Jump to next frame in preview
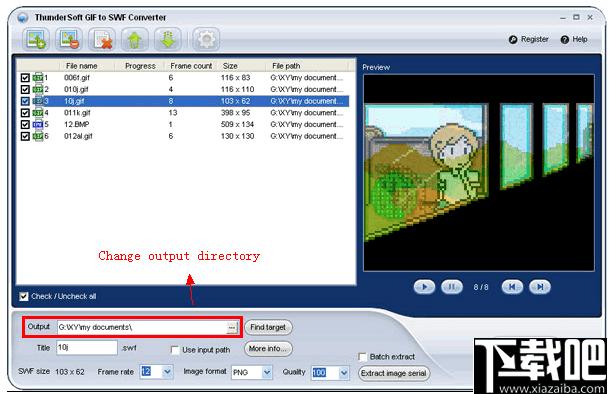This screenshot has width=609, height=394. pos(540,287)
